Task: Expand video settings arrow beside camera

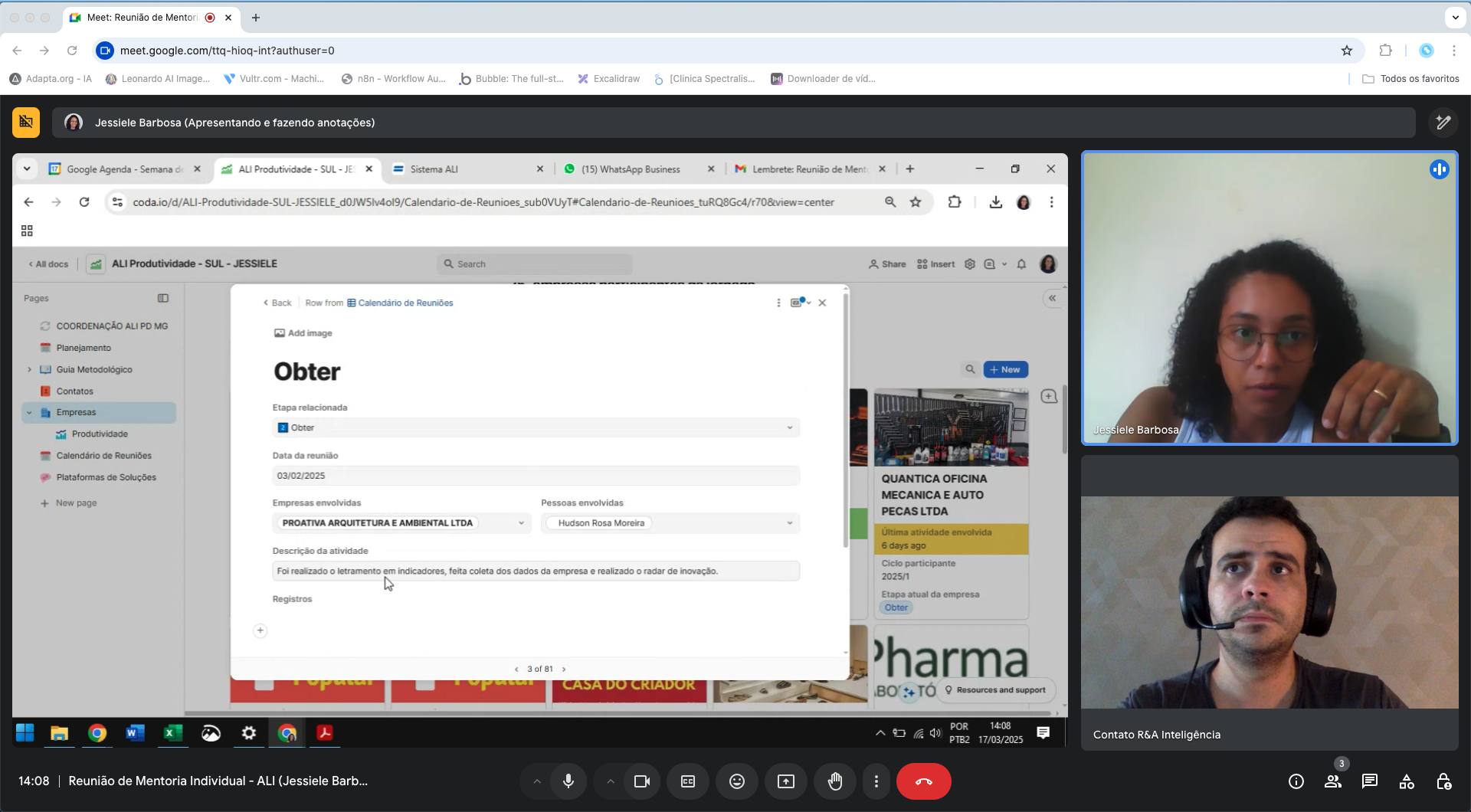Action: [x=611, y=781]
